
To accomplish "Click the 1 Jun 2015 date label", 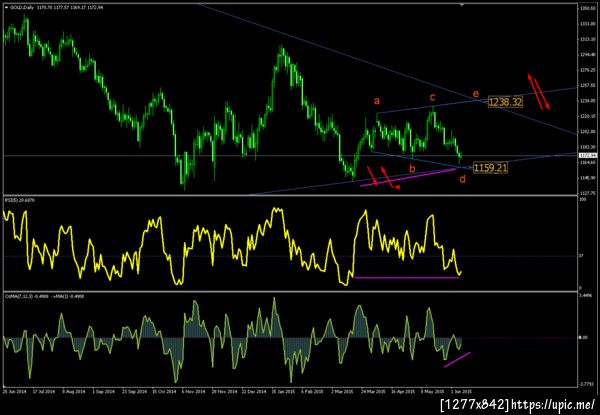I will click(x=461, y=392).
